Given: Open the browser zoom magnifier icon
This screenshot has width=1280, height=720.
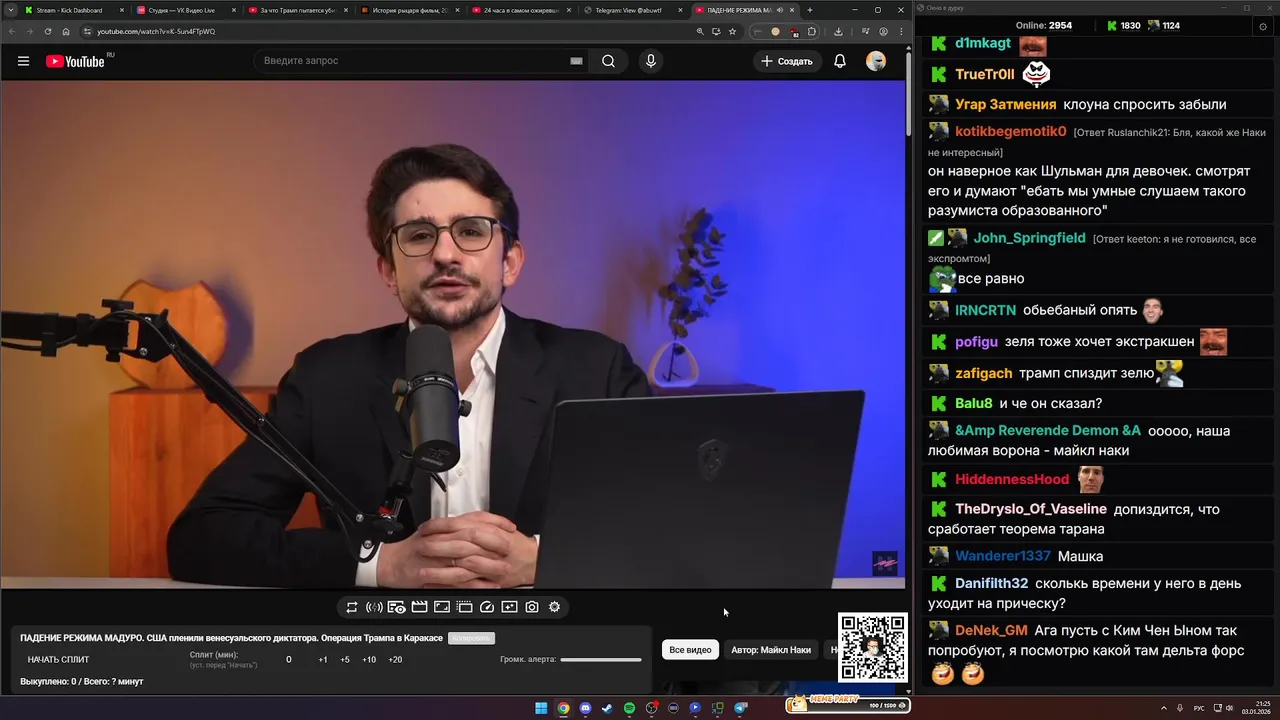Looking at the screenshot, I should 700,31.
